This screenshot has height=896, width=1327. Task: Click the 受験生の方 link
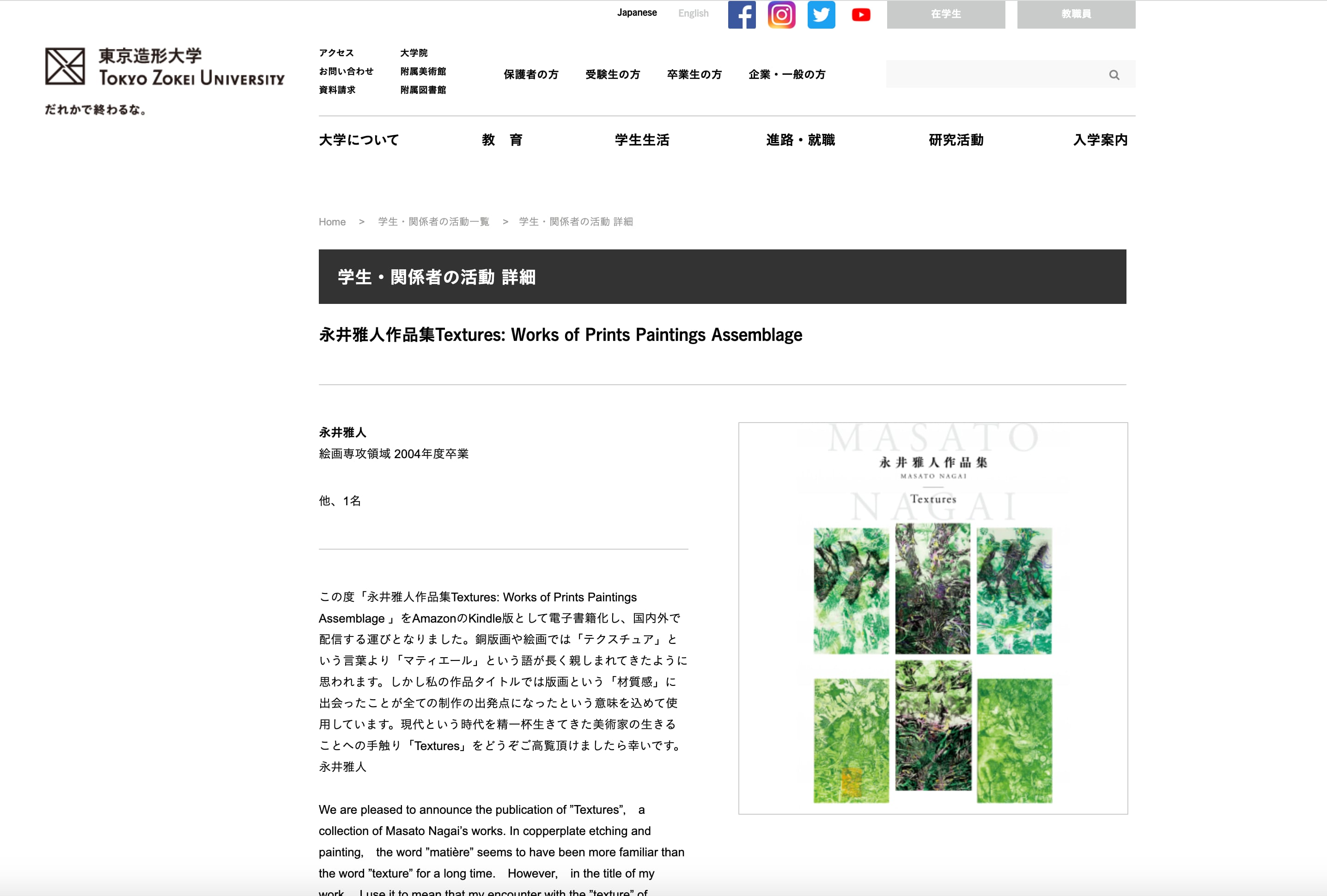612,74
